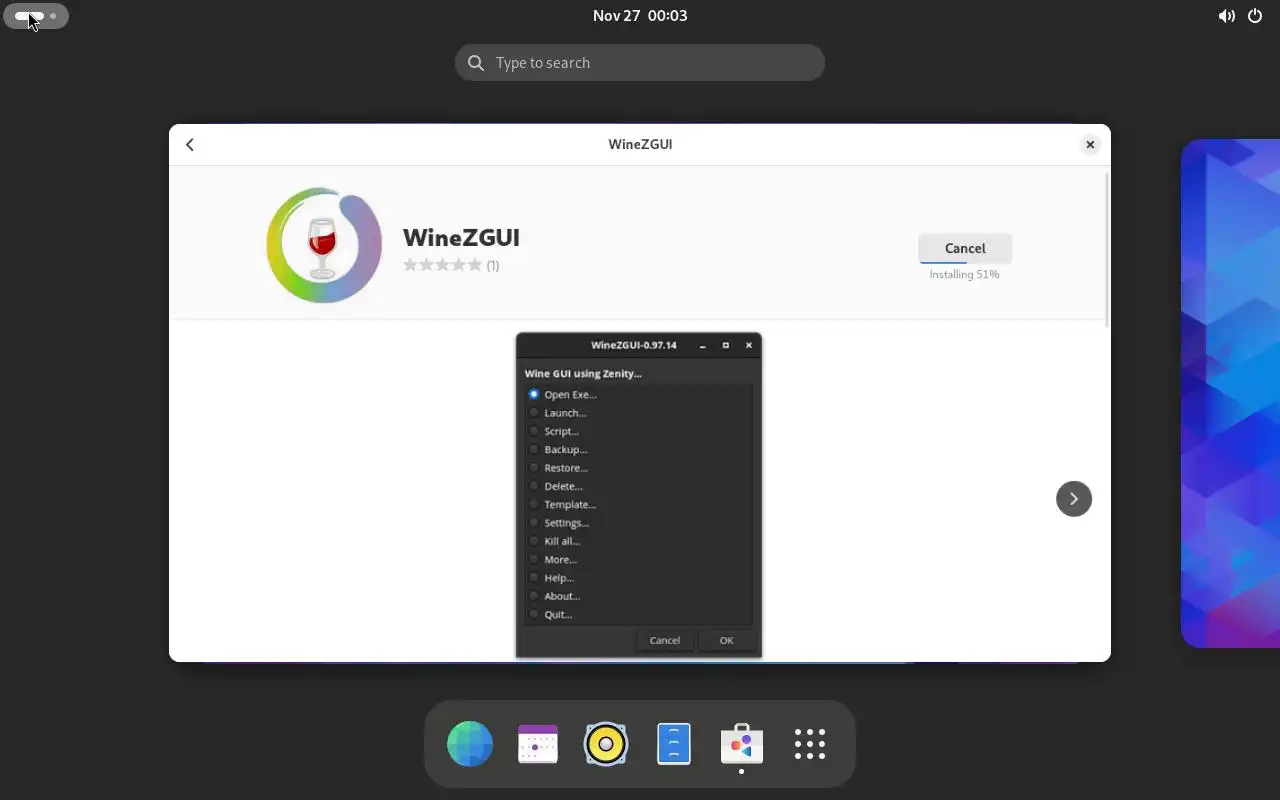Click the WineZGUI window scrollbar
This screenshot has height=800, width=1280.
(x=1106, y=249)
